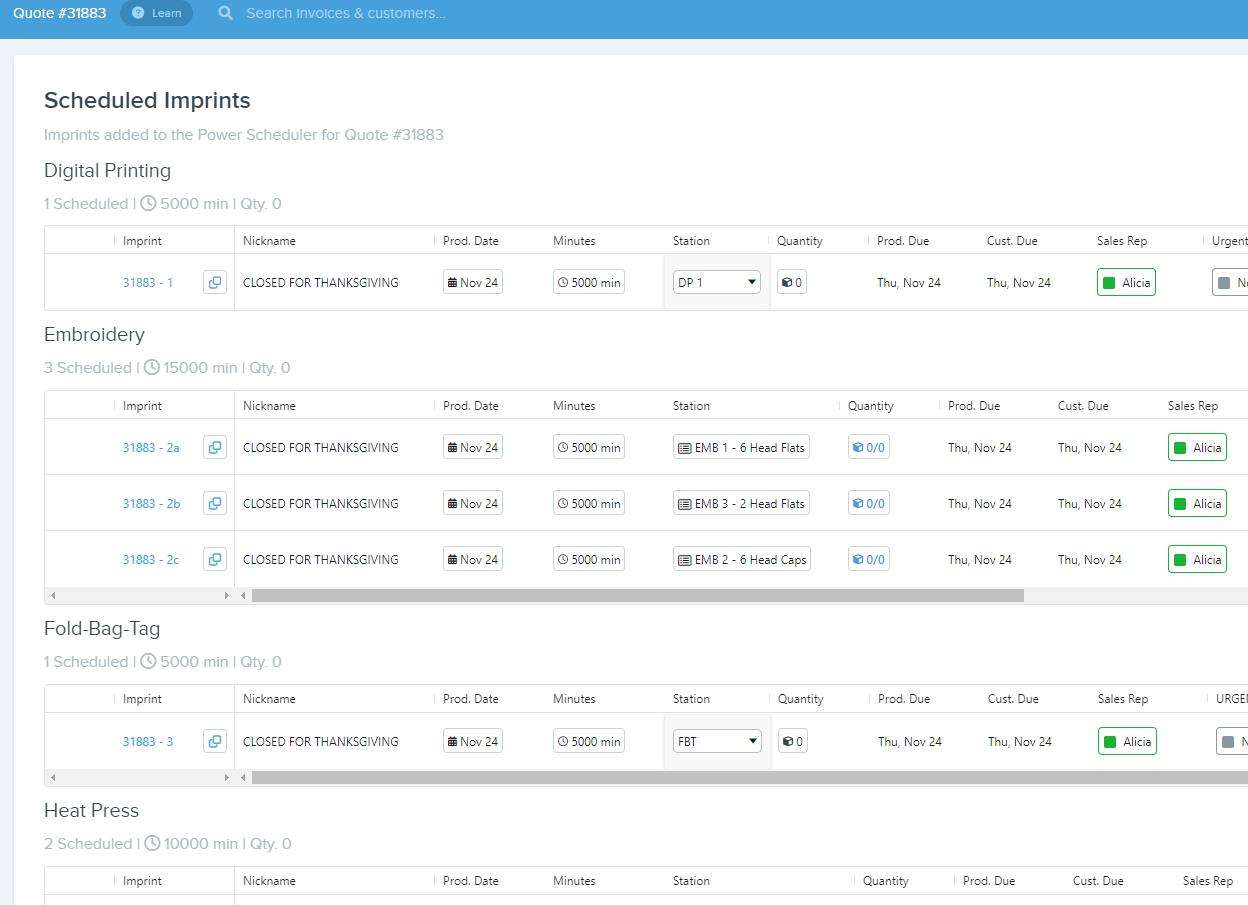Open imprint link 31883 - 1
This screenshot has height=905, width=1248.
coord(148,283)
